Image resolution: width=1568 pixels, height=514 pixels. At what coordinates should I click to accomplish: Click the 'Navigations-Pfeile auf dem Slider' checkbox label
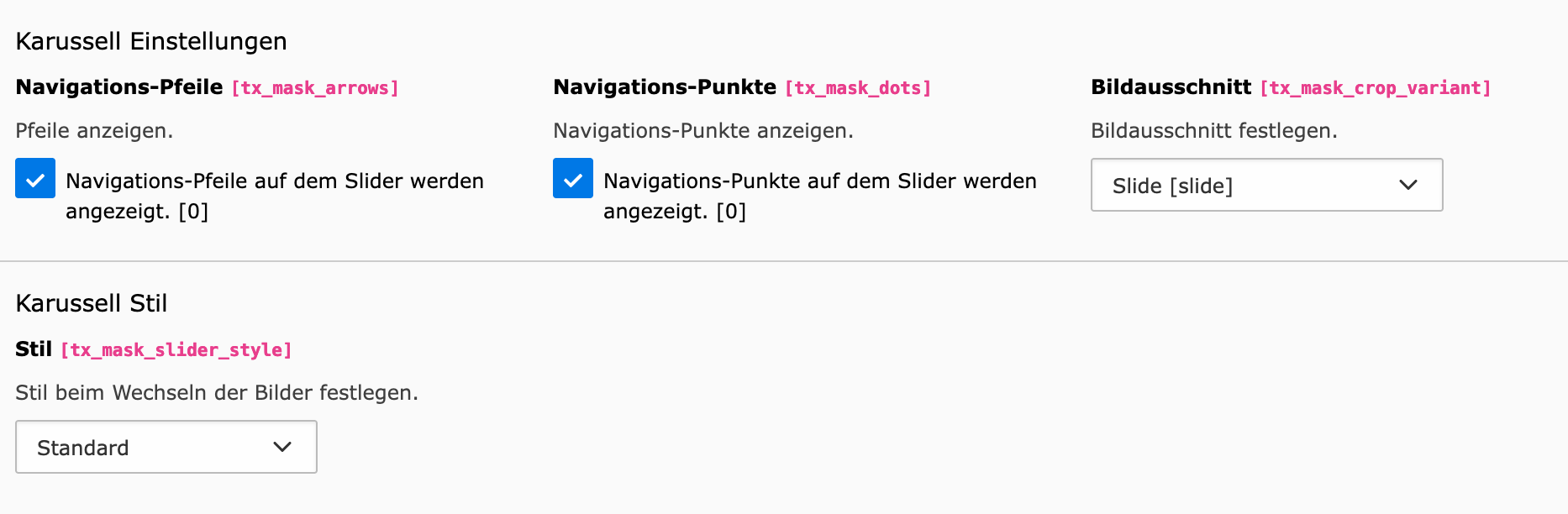274,195
